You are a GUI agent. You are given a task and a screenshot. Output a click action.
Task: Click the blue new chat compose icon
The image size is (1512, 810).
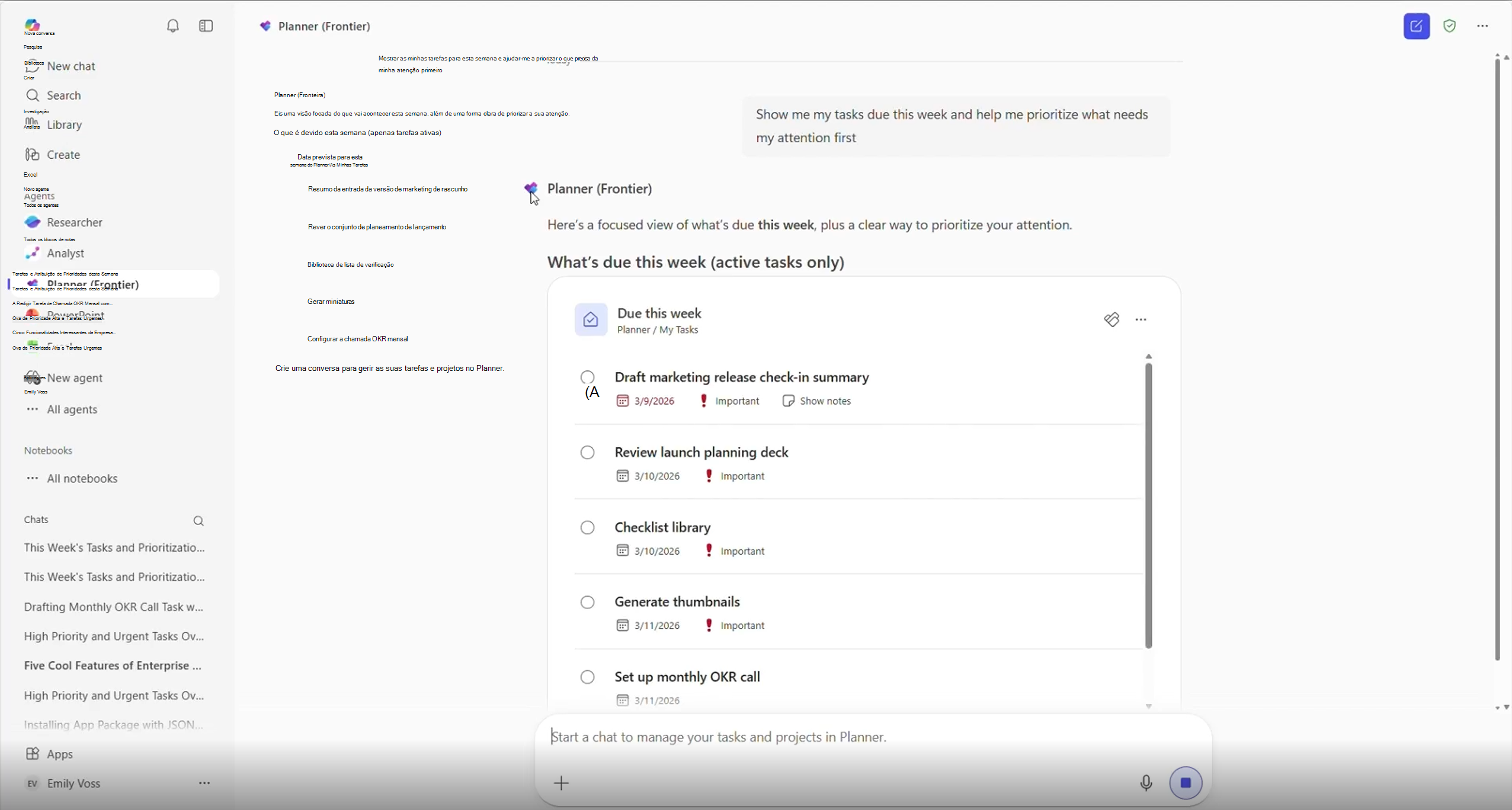[1417, 26]
